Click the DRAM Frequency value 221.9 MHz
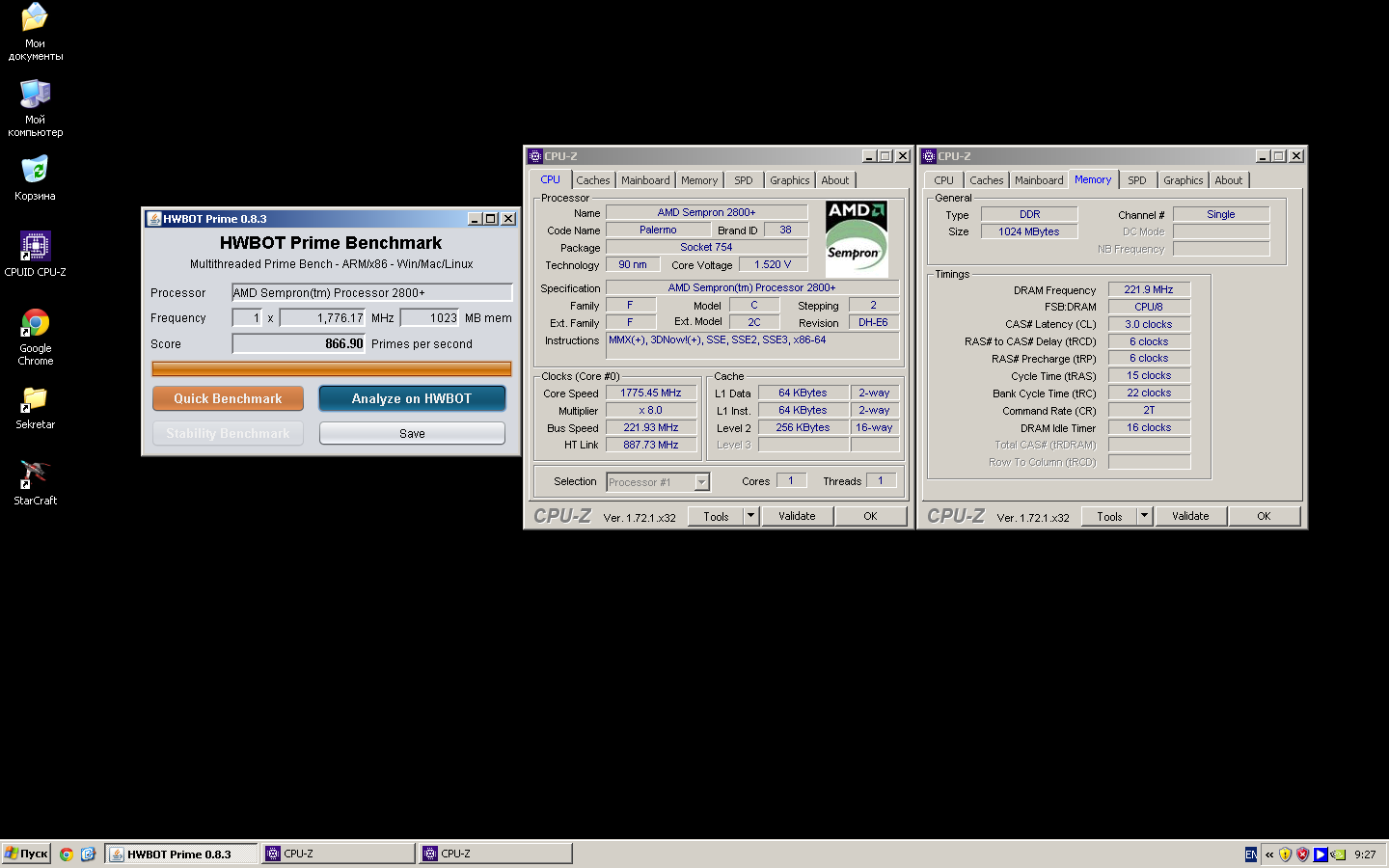The height and width of the screenshot is (868, 1389). click(1149, 289)
